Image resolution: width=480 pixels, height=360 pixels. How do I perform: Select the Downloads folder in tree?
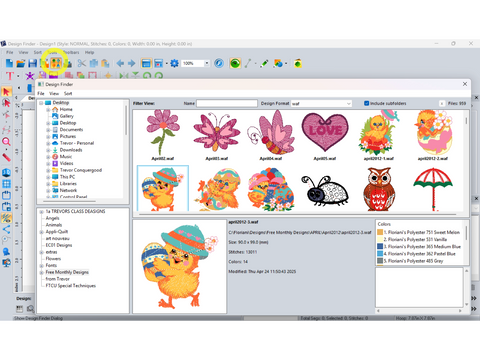tap(71, 150)
